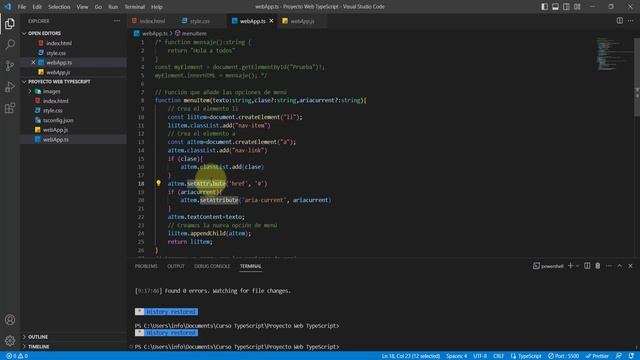Toggle panel layout icon
640x360 pixels.
pyautogui.click(x=556, y=7)
